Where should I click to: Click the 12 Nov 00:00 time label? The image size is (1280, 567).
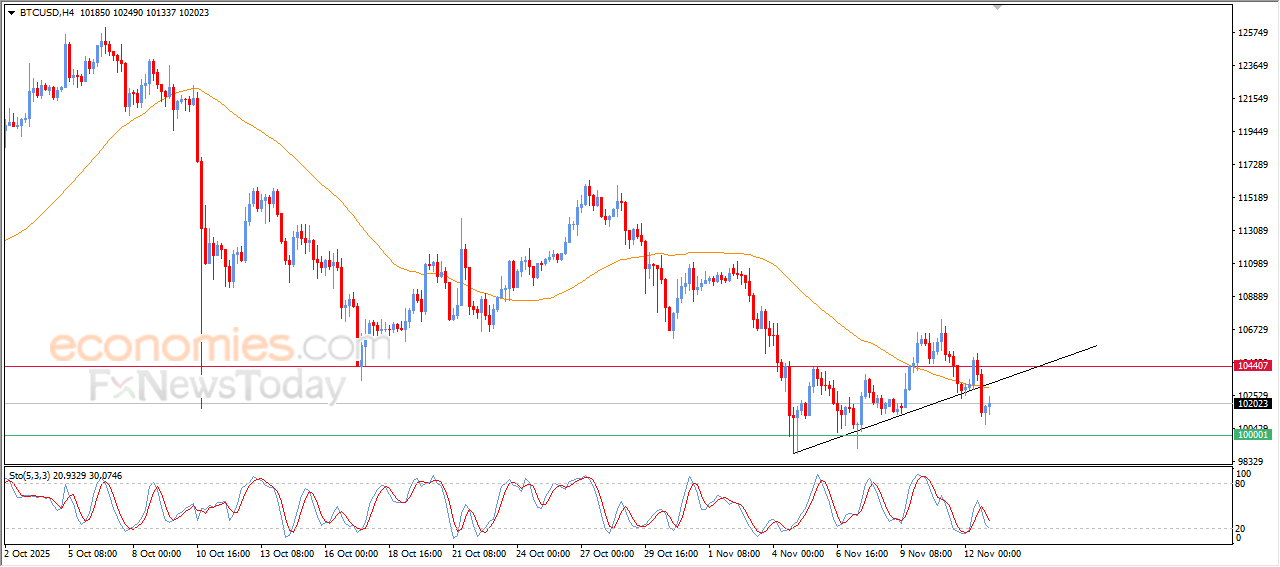pos(990,552)
